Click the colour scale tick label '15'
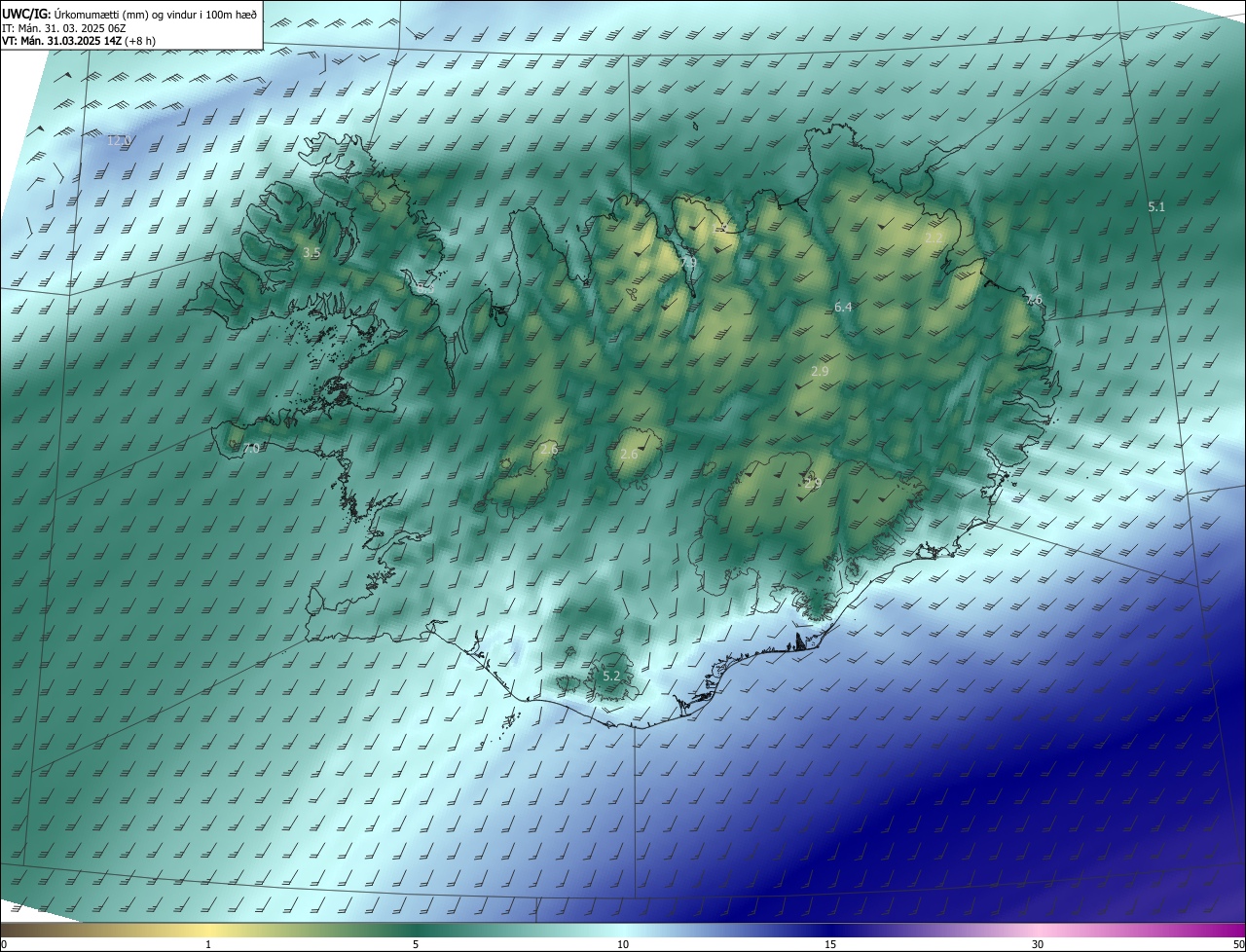Viewport: 1246px width, 952px height. coord(830,944)
